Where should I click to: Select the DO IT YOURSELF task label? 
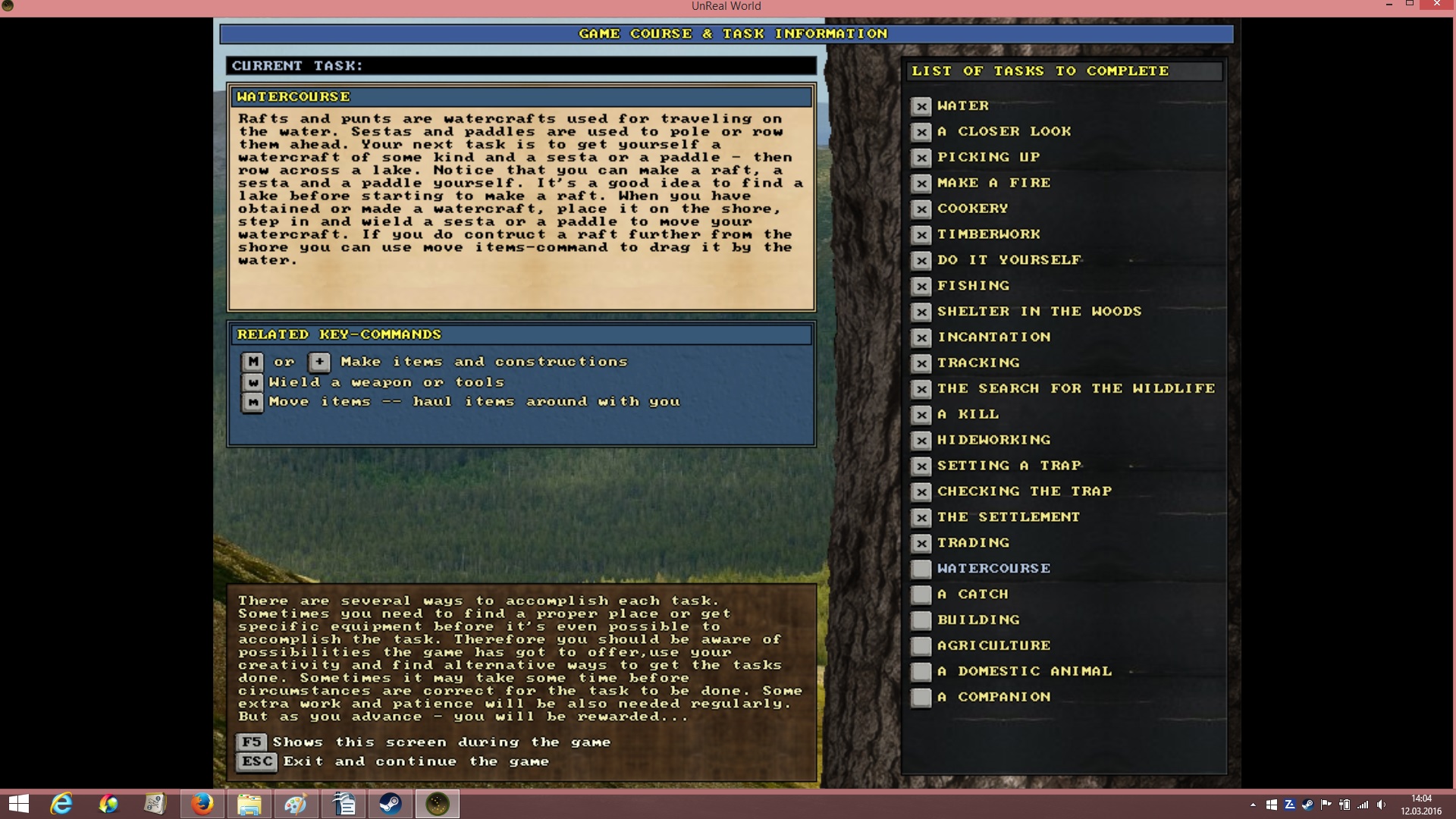tap(1009, 260)
